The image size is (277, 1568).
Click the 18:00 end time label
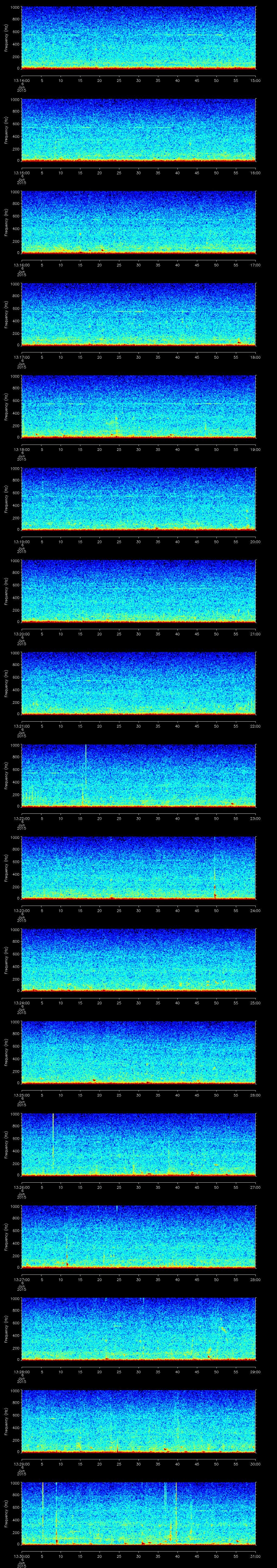coord(255,357)
